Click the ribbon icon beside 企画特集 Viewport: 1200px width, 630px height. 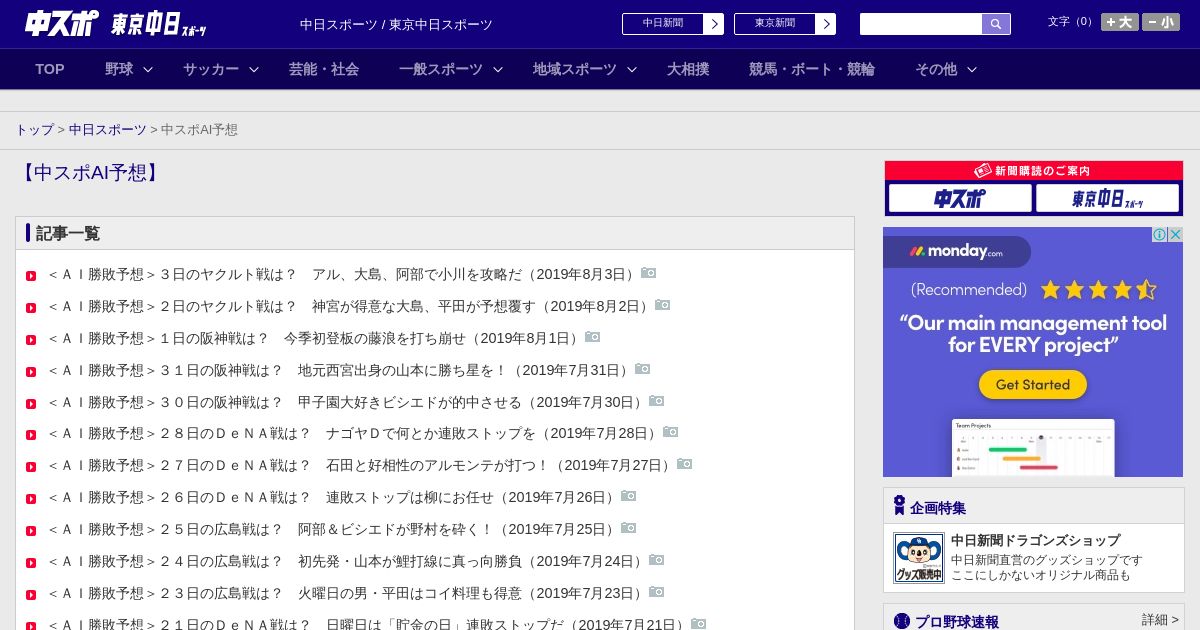point(899,506)
